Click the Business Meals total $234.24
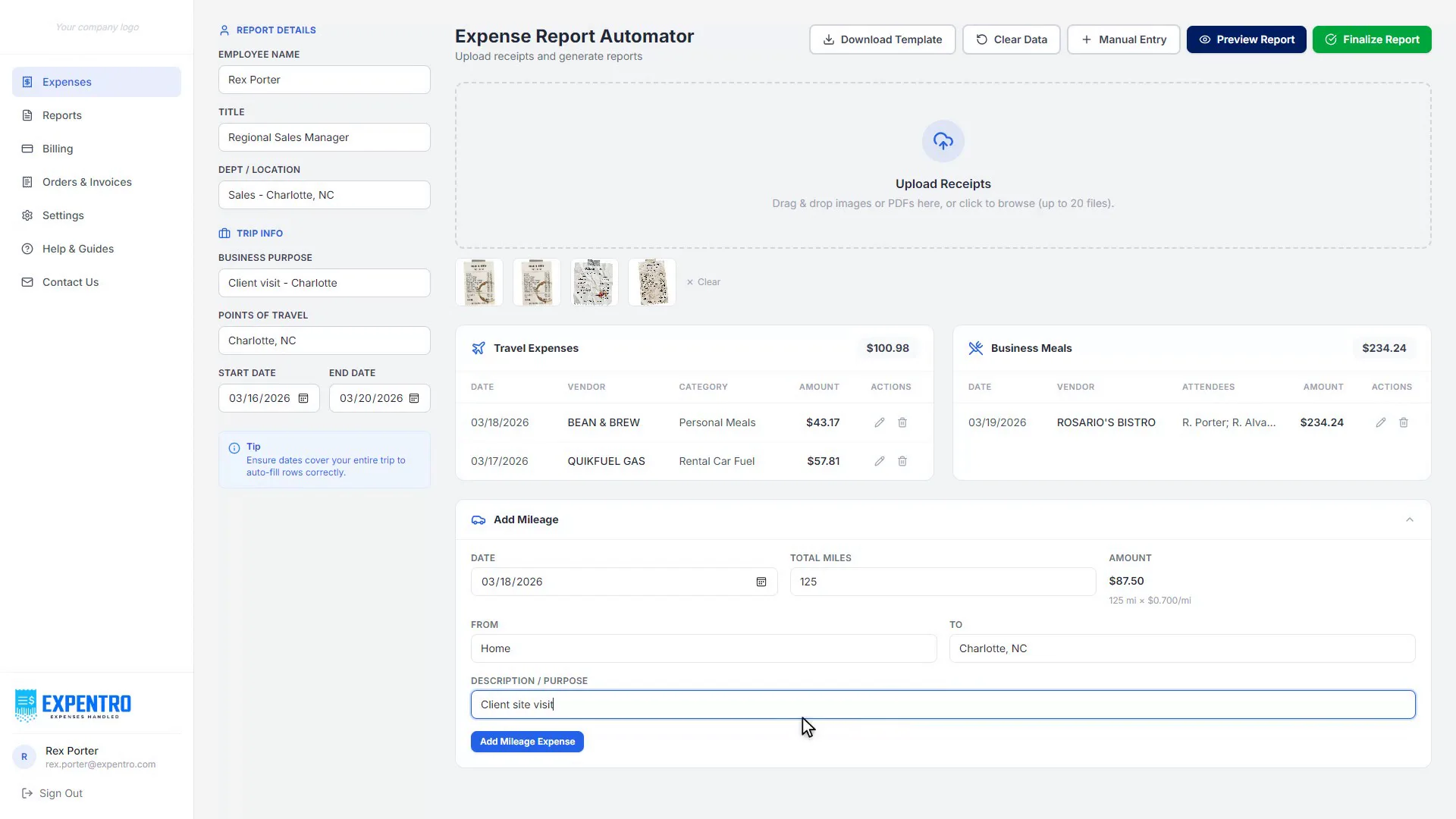The width and height of the screenshot is (1456, 819). 1384,348
